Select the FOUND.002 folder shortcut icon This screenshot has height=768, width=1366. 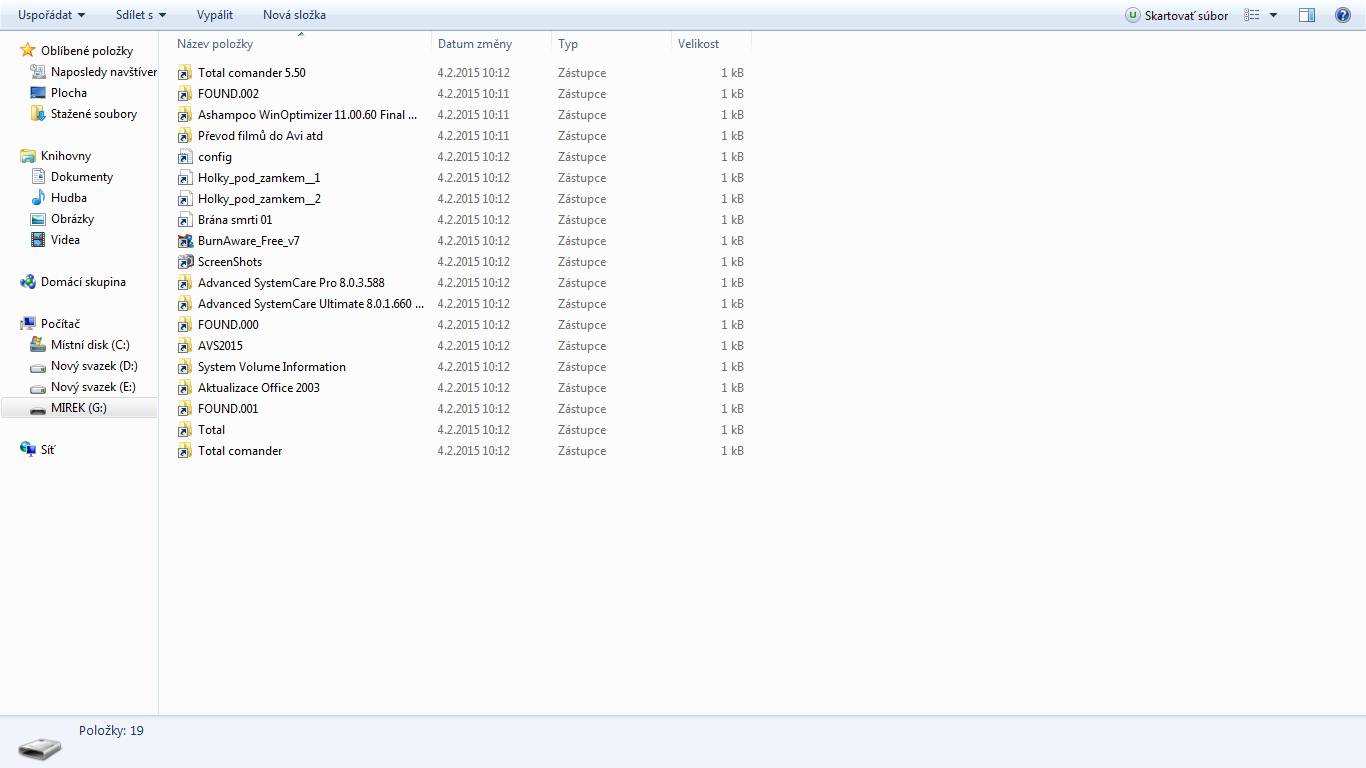coord(184,94)
